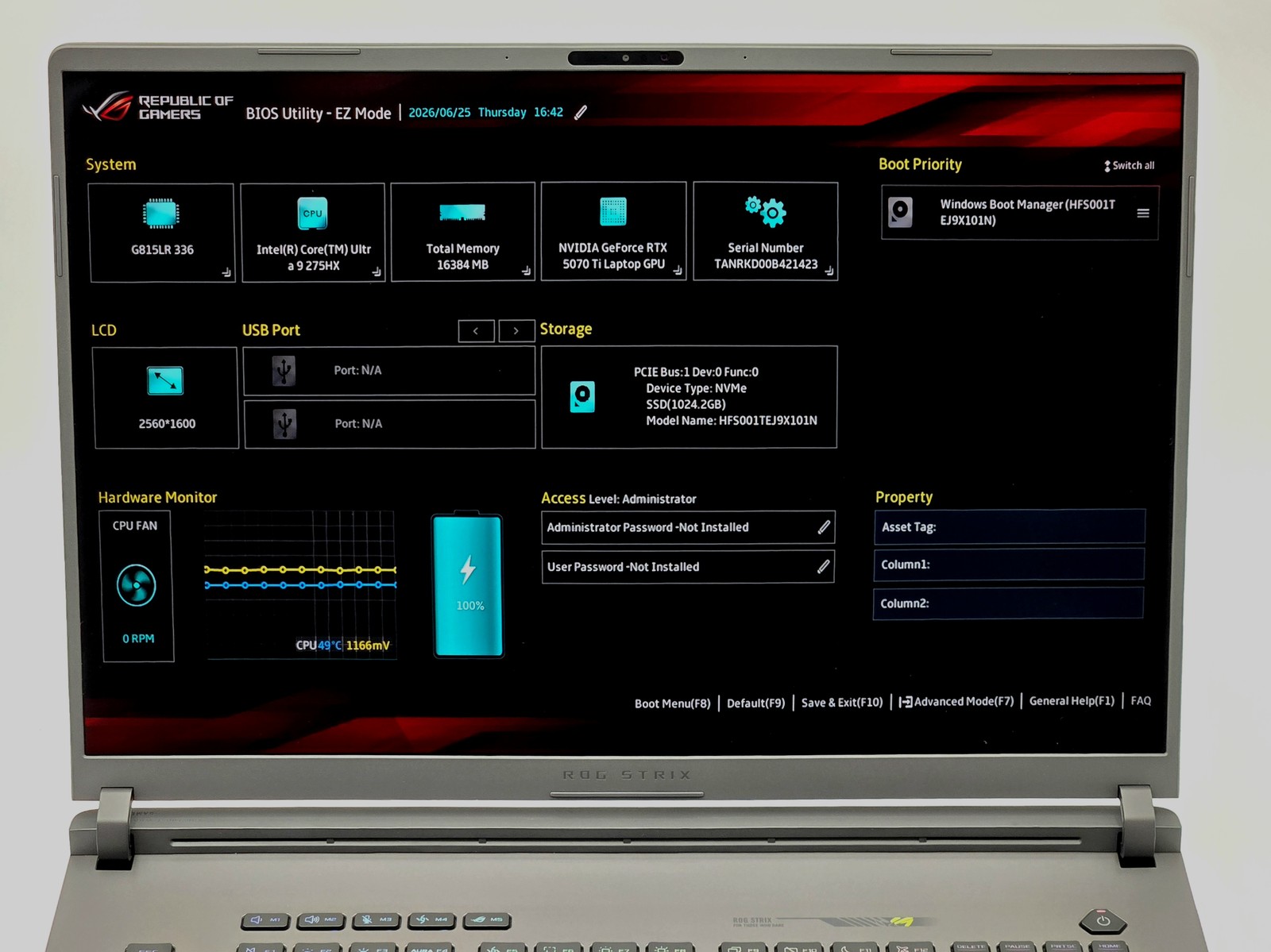The width and height of the screenshot is (1271, 952).
Task: Click the CPU fan icon
Action: tap(137, 586)
